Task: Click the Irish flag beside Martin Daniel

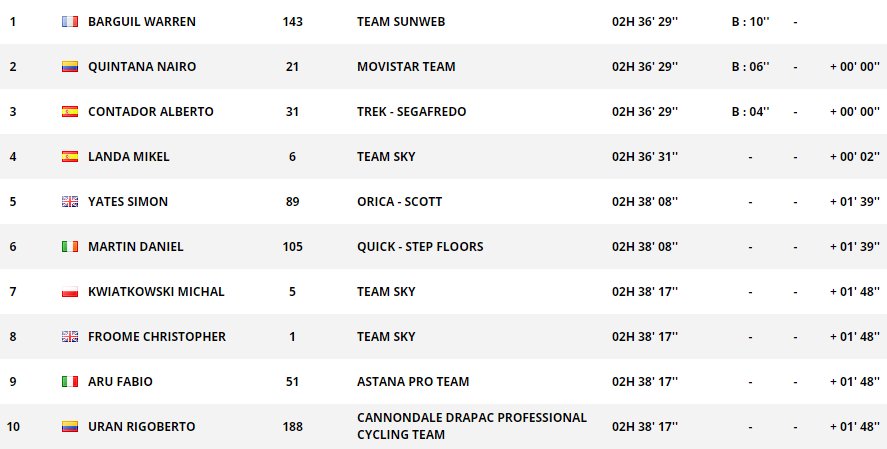Action: [70, 247]
